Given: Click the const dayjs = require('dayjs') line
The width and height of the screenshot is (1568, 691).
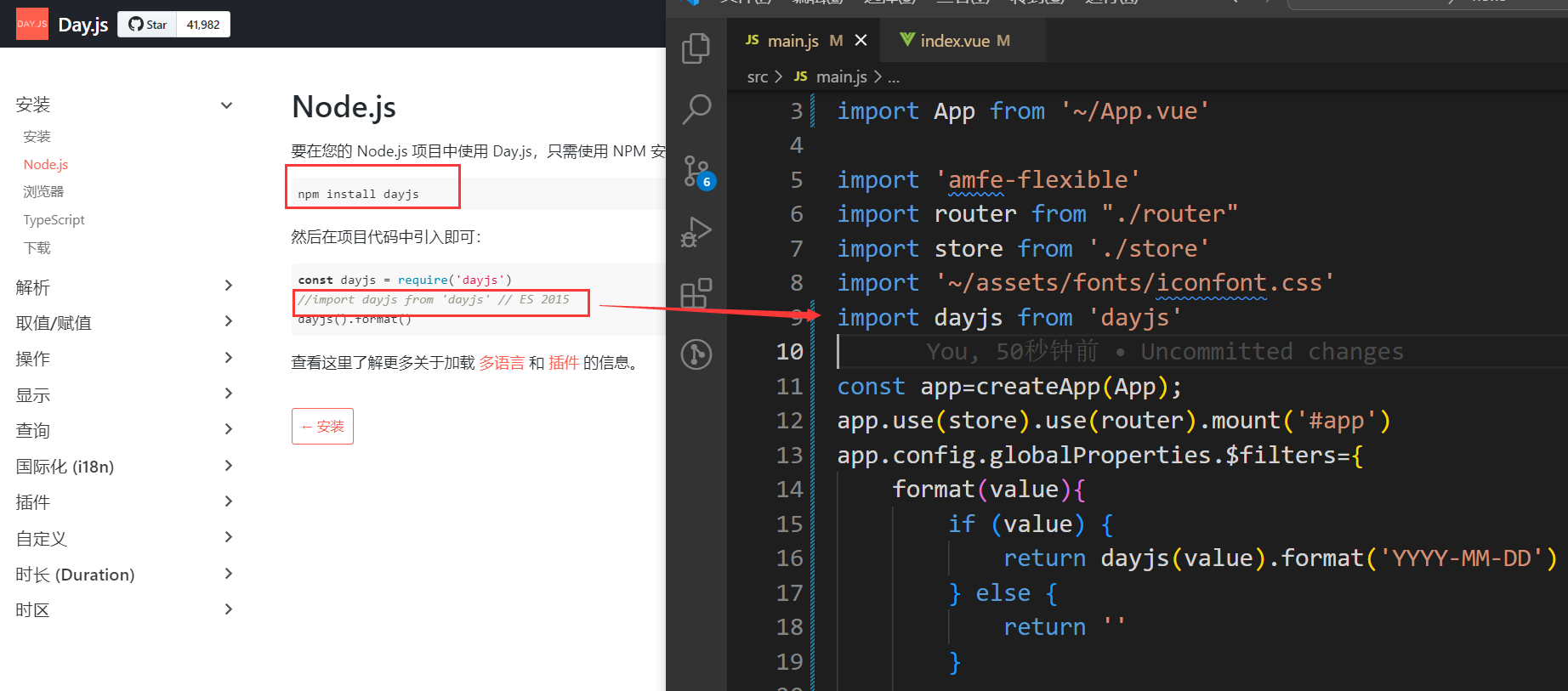Looking at the screenshot, I should tap(405, 280).
